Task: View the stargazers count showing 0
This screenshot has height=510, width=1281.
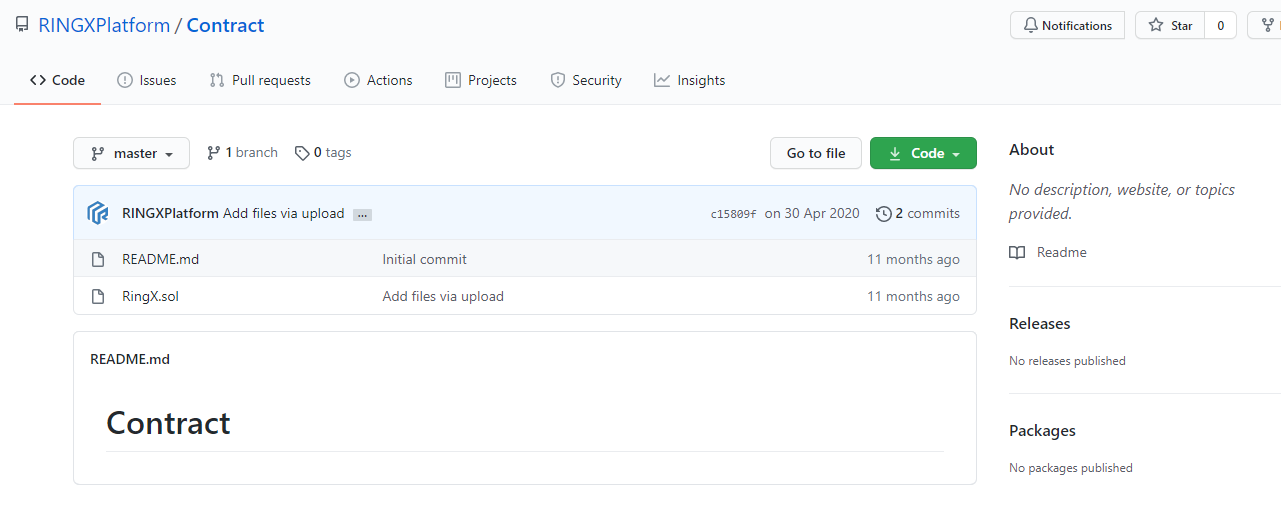Action: (x=1220, y=26)
